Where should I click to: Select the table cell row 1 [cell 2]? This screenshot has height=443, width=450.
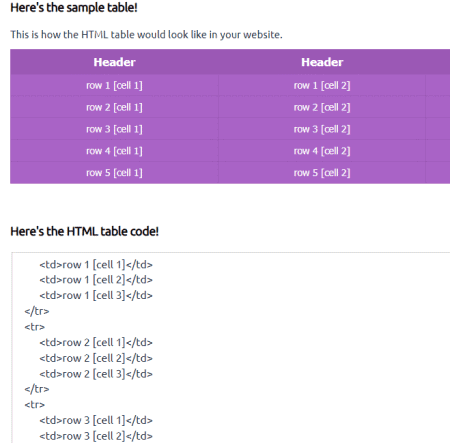click(x=322, y=85)
